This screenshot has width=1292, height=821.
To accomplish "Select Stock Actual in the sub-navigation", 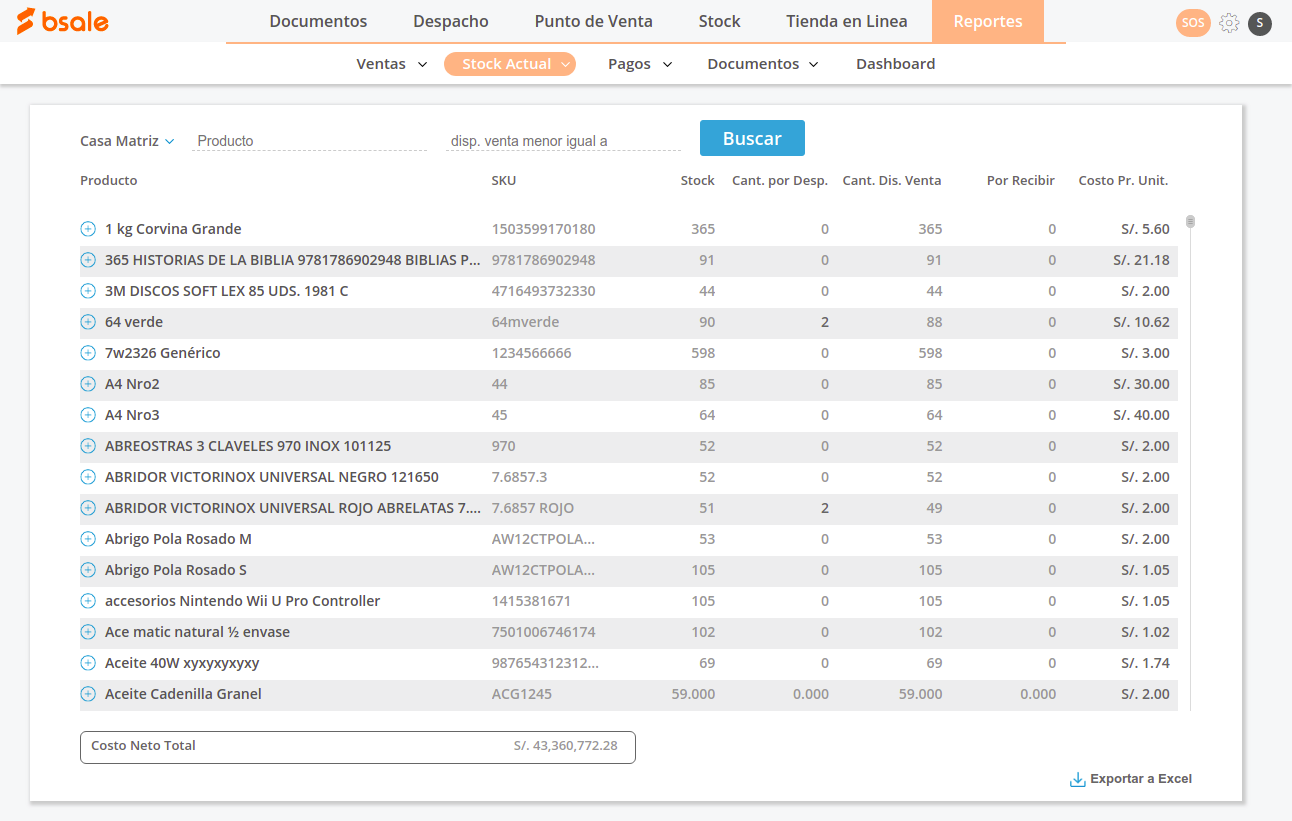I will [510, 63].
